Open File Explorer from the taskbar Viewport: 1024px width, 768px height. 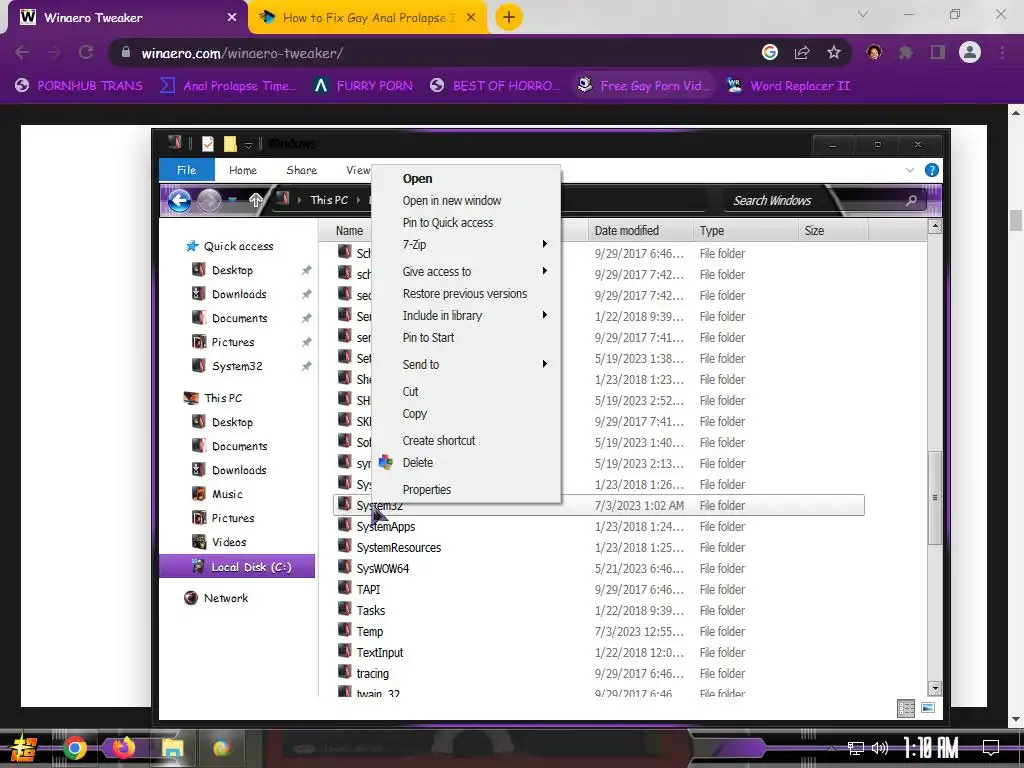[172, 748]
